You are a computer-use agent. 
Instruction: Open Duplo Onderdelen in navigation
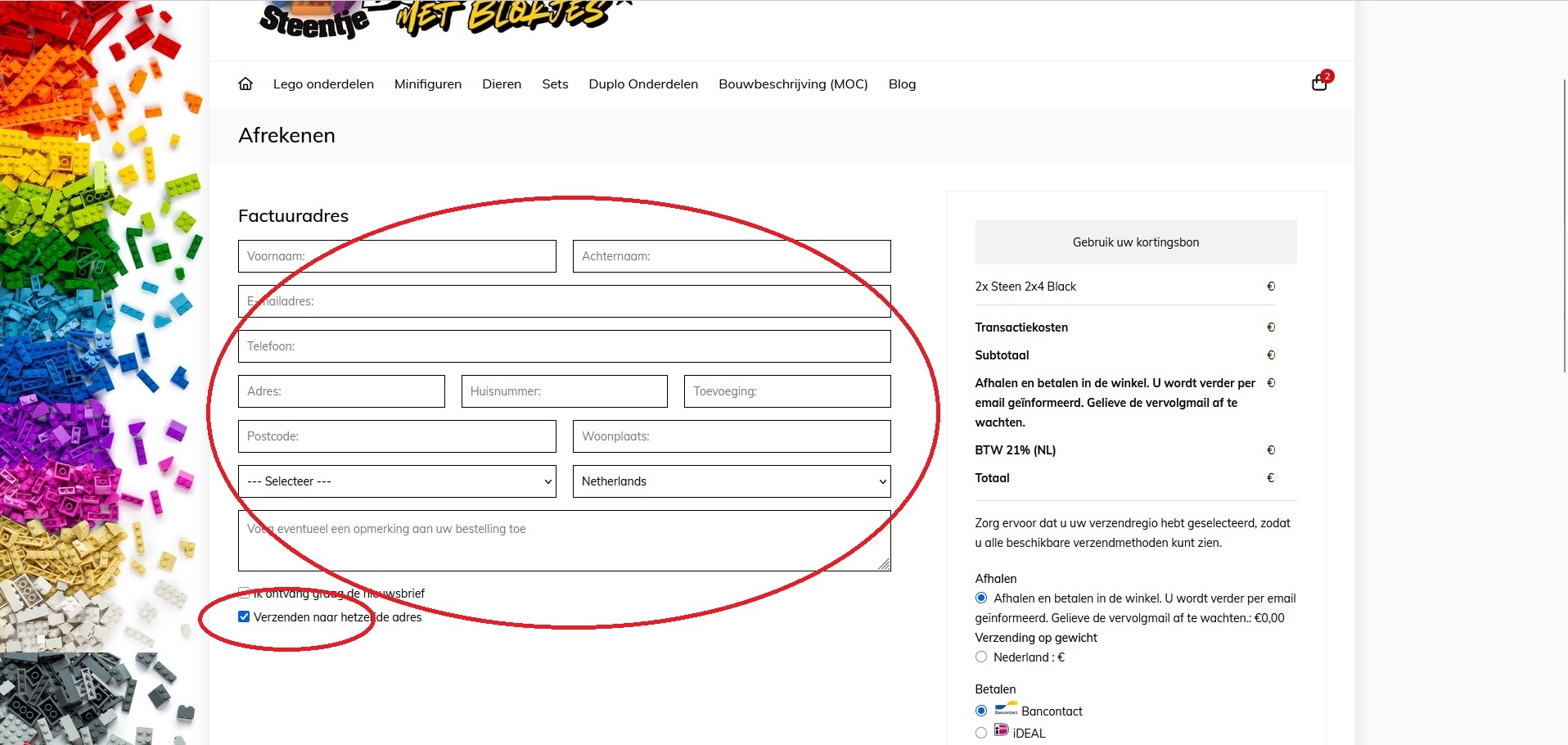642,84
